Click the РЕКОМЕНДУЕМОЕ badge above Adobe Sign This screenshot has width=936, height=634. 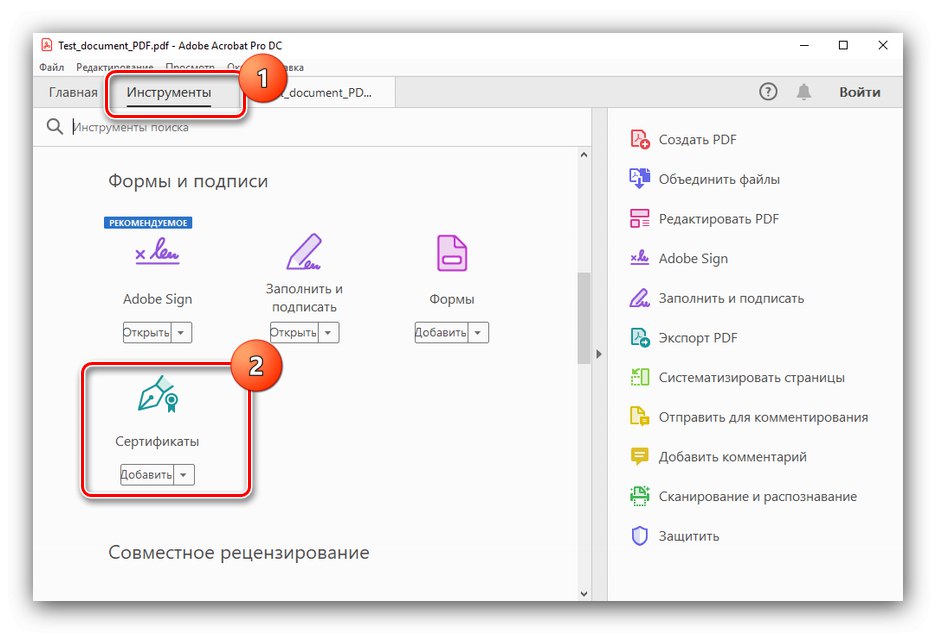148,223
